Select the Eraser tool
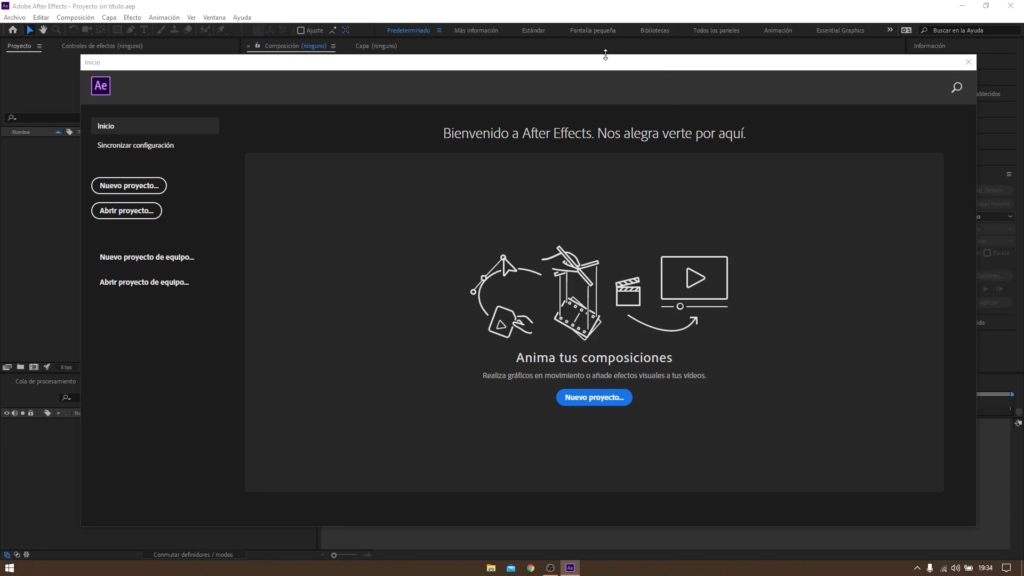 (188, 30)
